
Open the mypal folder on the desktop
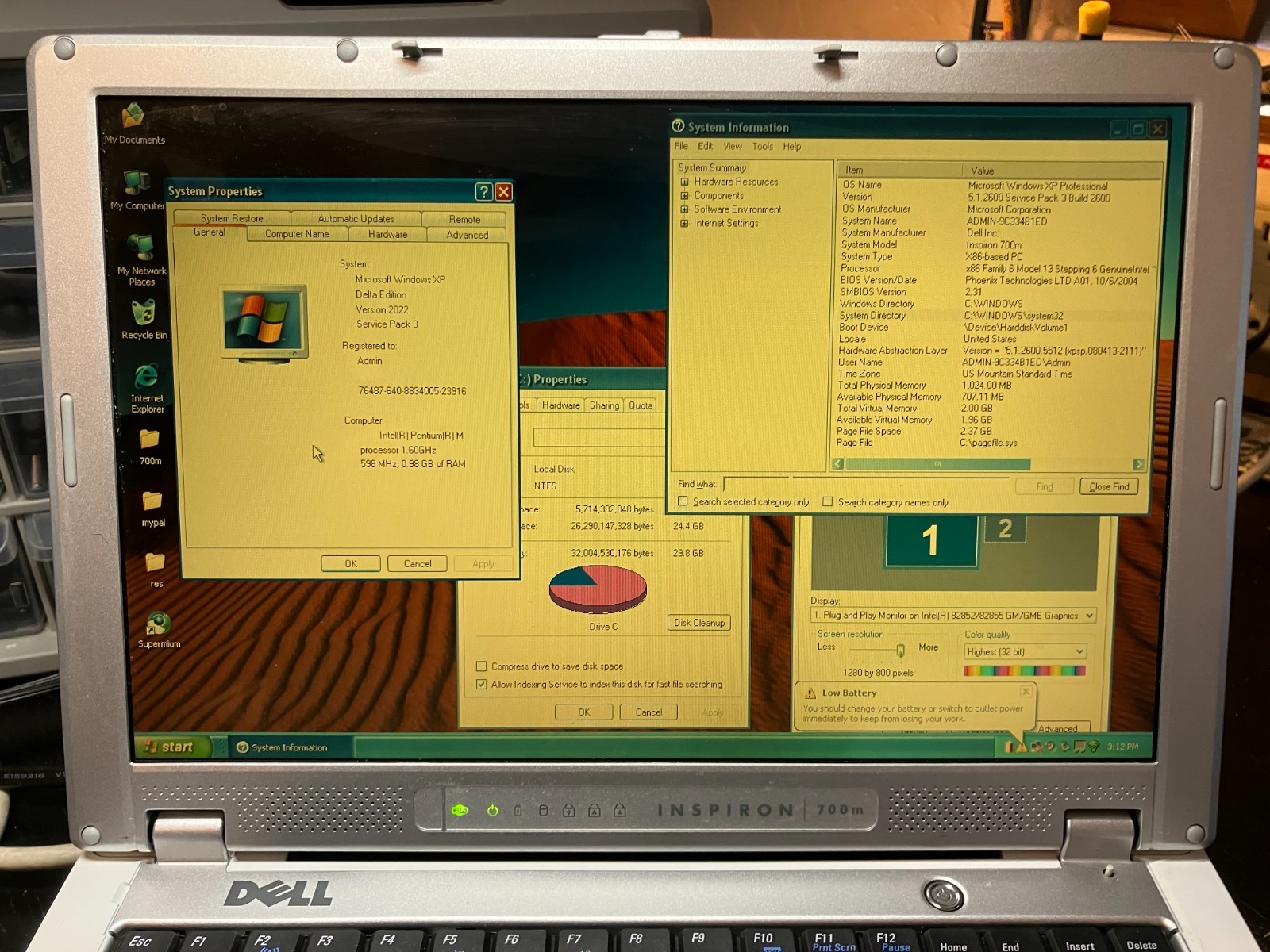(x=152, y=508)
